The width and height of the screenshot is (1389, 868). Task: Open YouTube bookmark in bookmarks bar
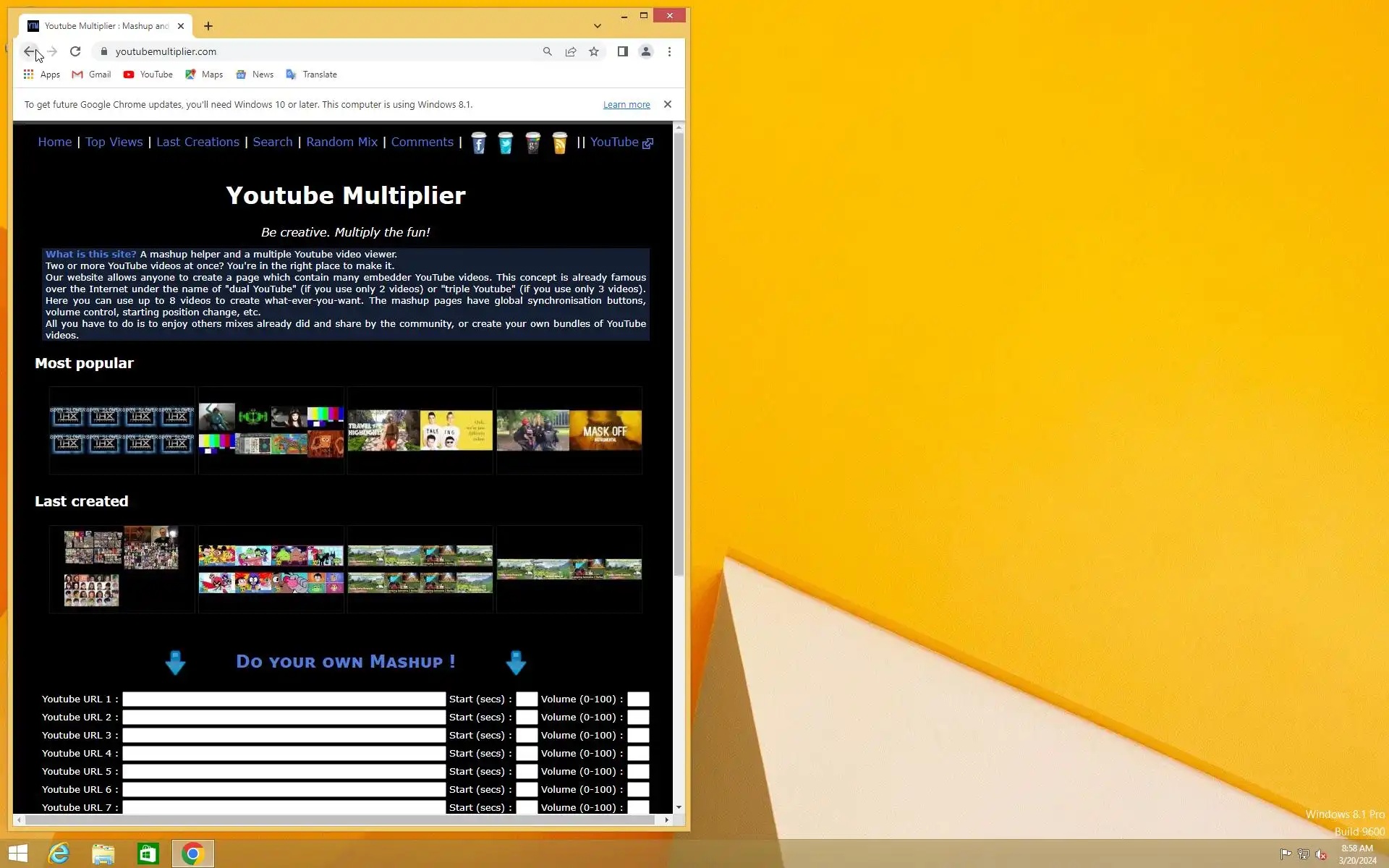click(x=148, y=75)
